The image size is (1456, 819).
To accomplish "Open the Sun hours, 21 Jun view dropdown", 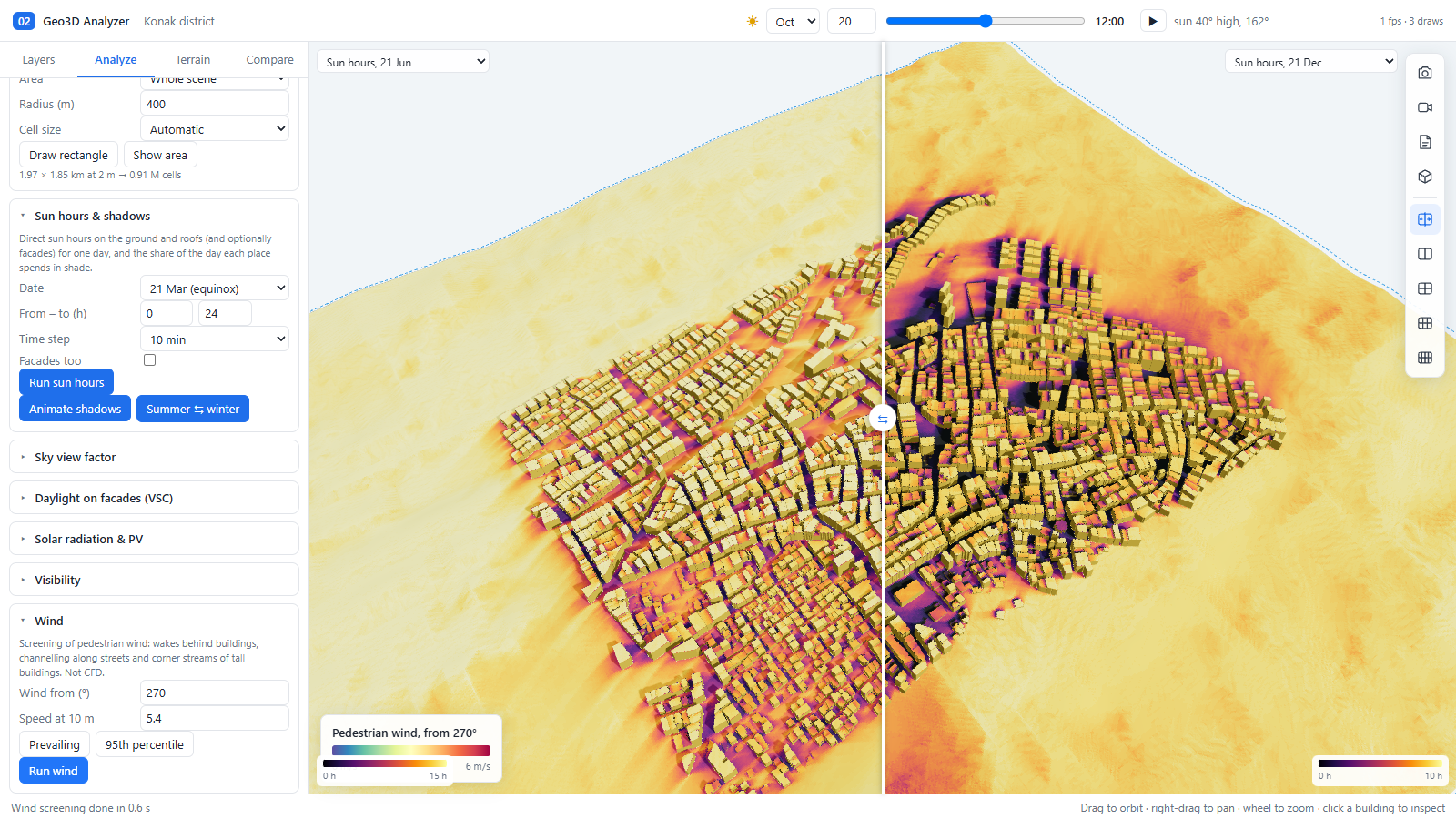I will point(403,62).
